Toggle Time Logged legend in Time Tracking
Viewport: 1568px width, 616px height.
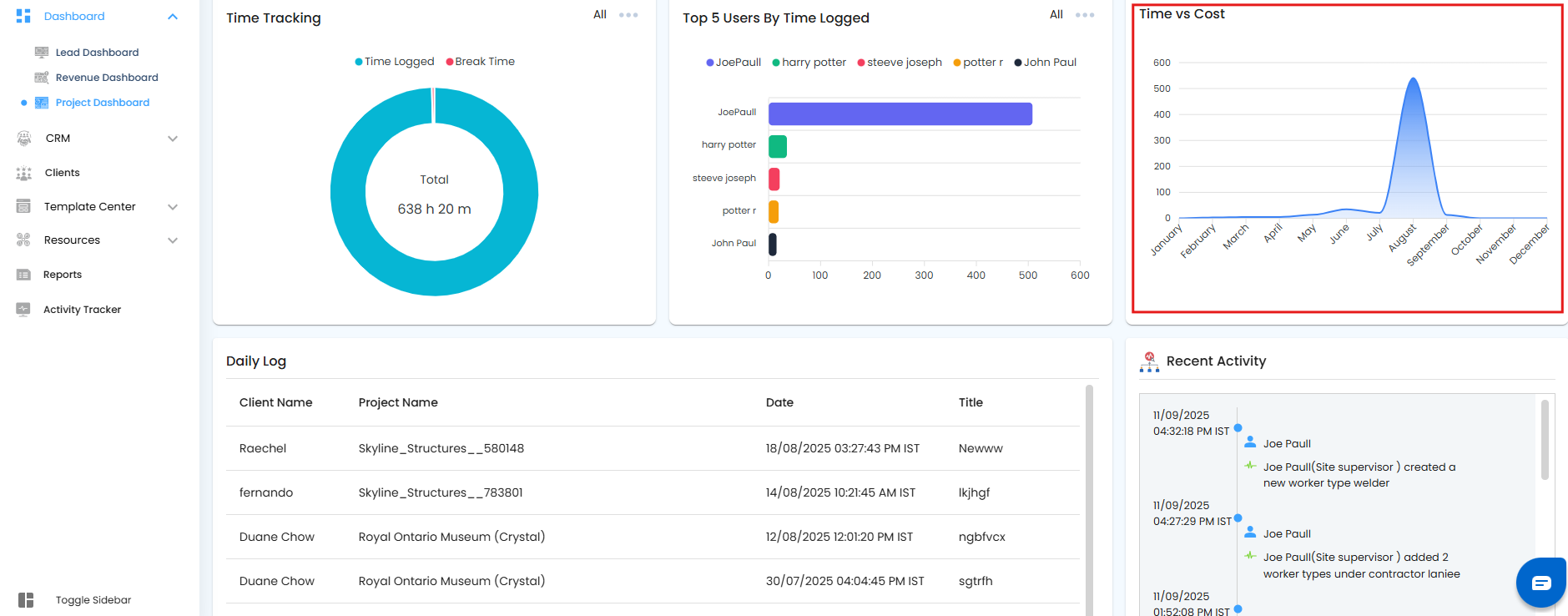395,62
